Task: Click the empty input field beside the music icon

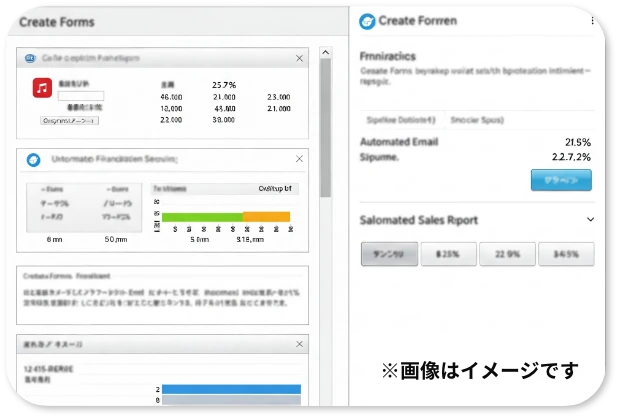Action: (x=74, y=96)
